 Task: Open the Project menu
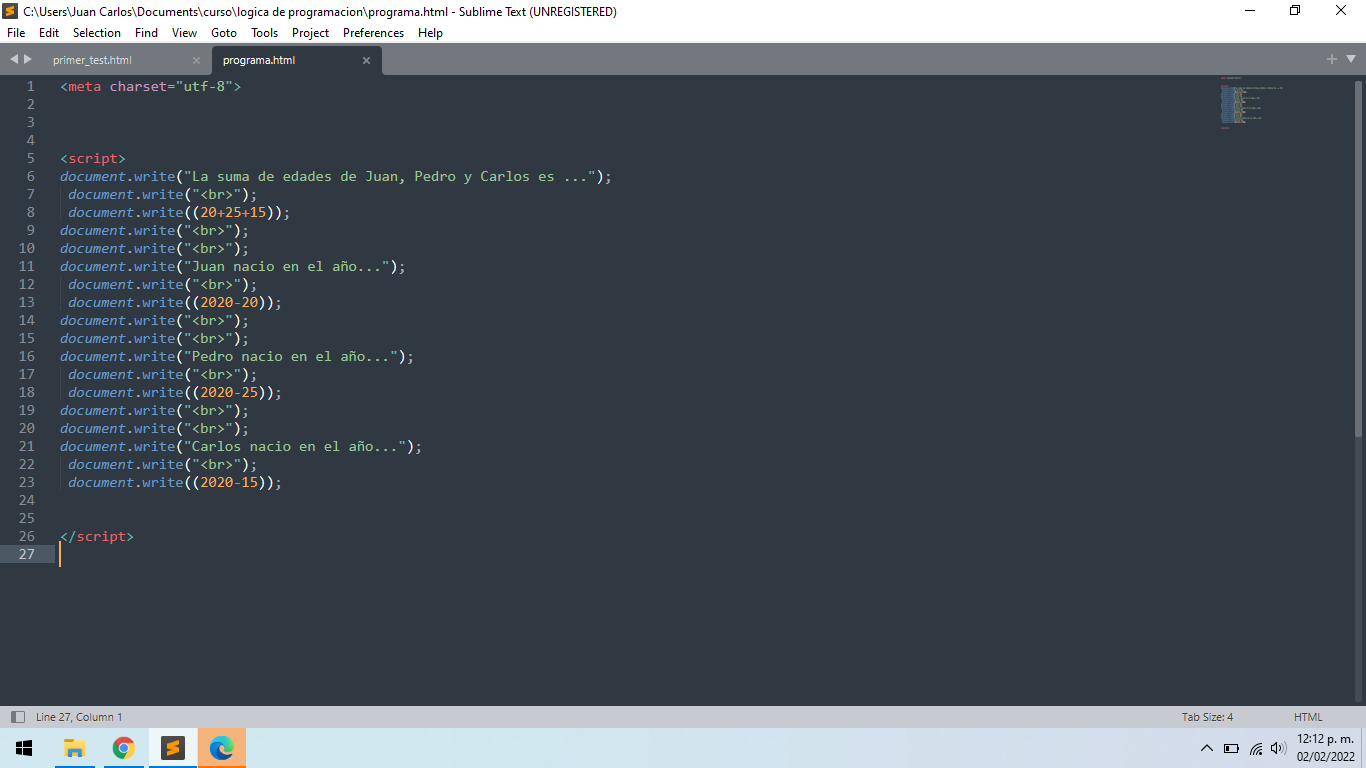click(x=311, y=33)
